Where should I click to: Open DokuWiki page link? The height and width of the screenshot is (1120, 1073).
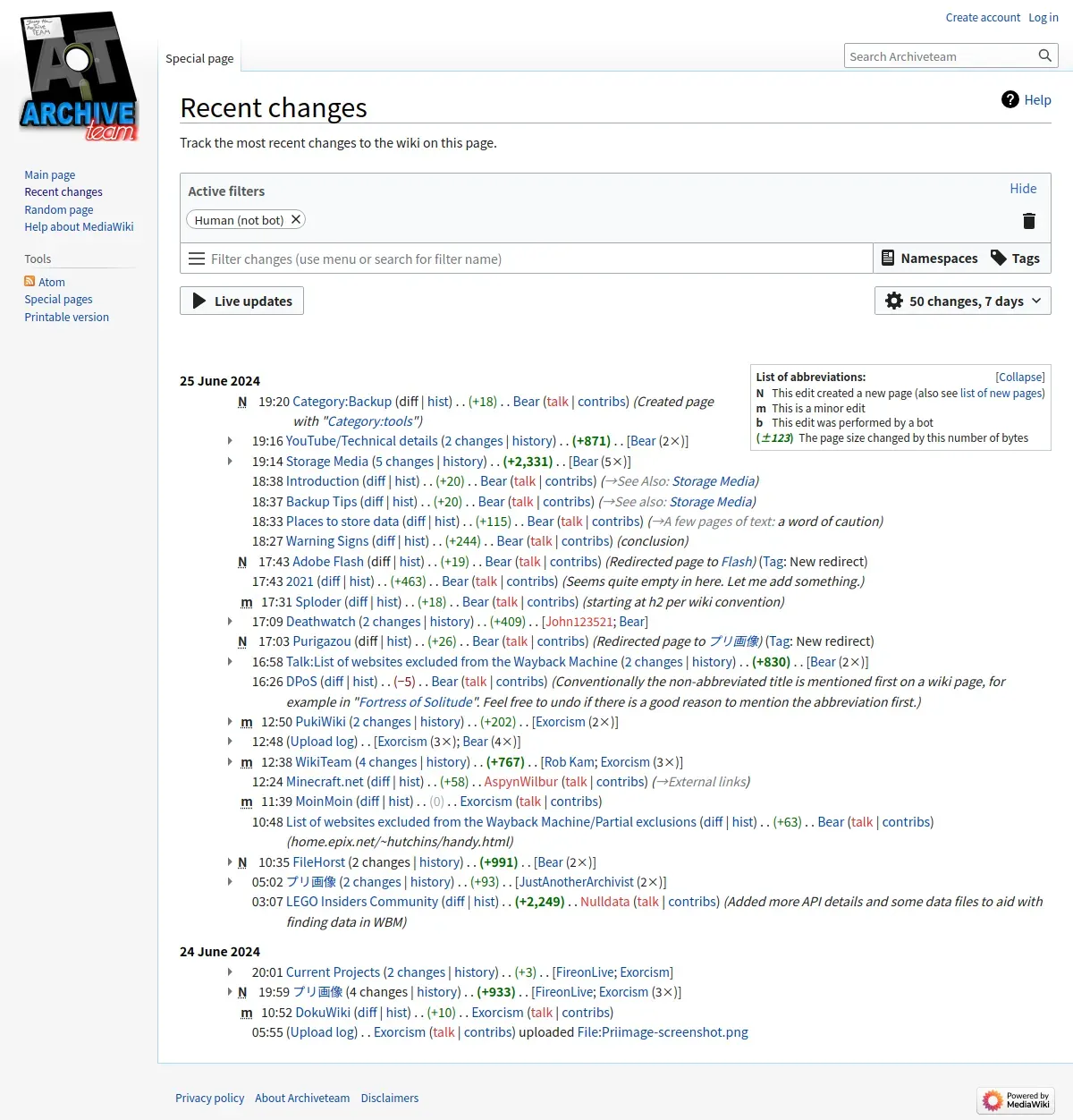323,1013
